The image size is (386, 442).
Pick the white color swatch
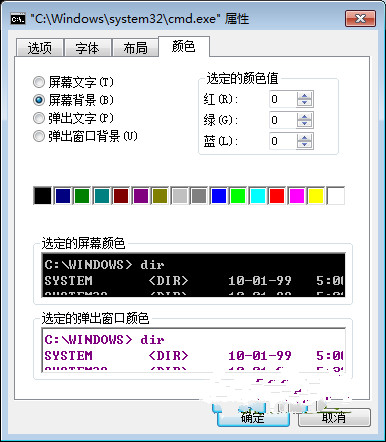336,196
